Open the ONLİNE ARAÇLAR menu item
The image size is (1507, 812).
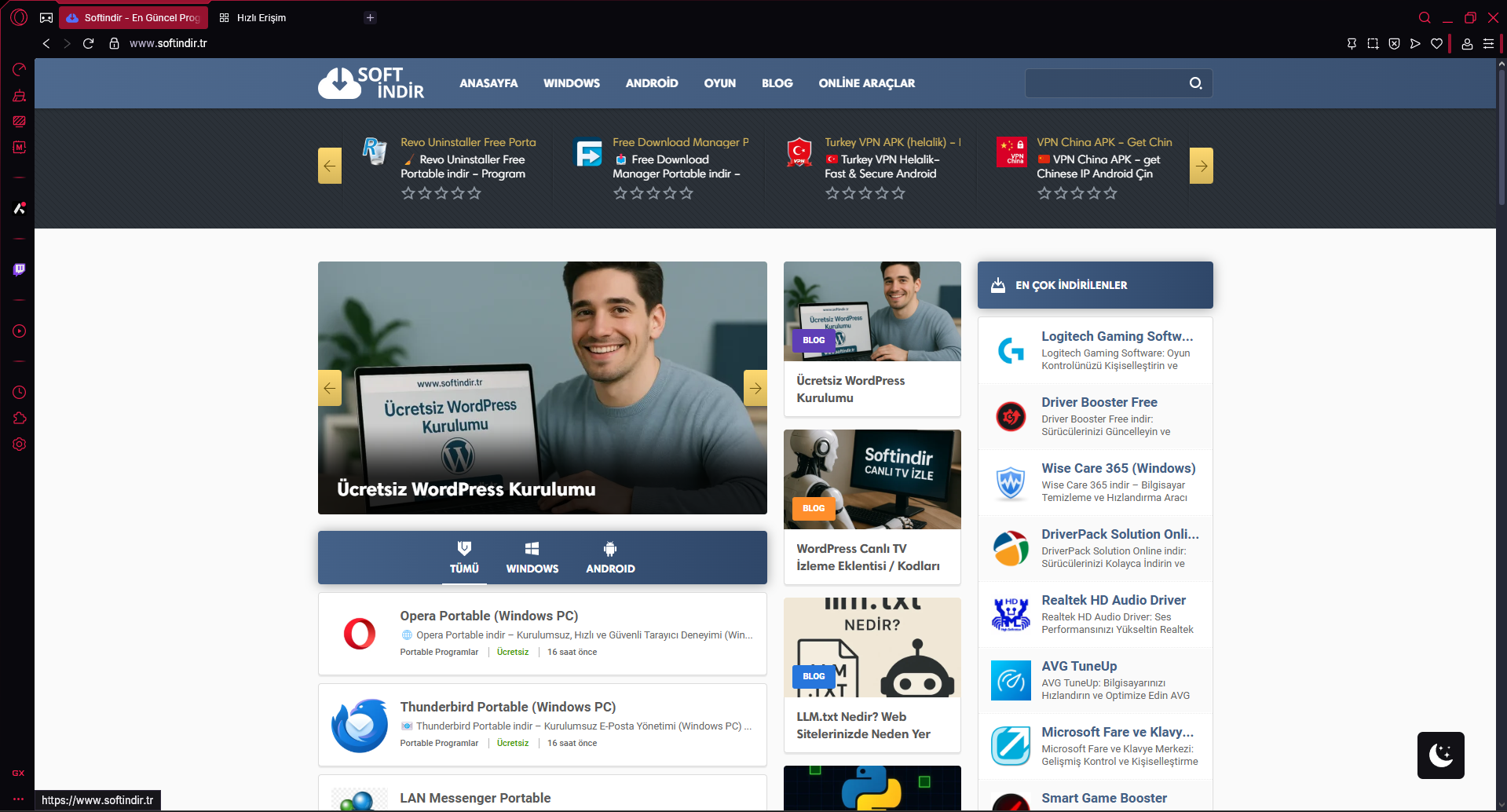pos(867,83)
